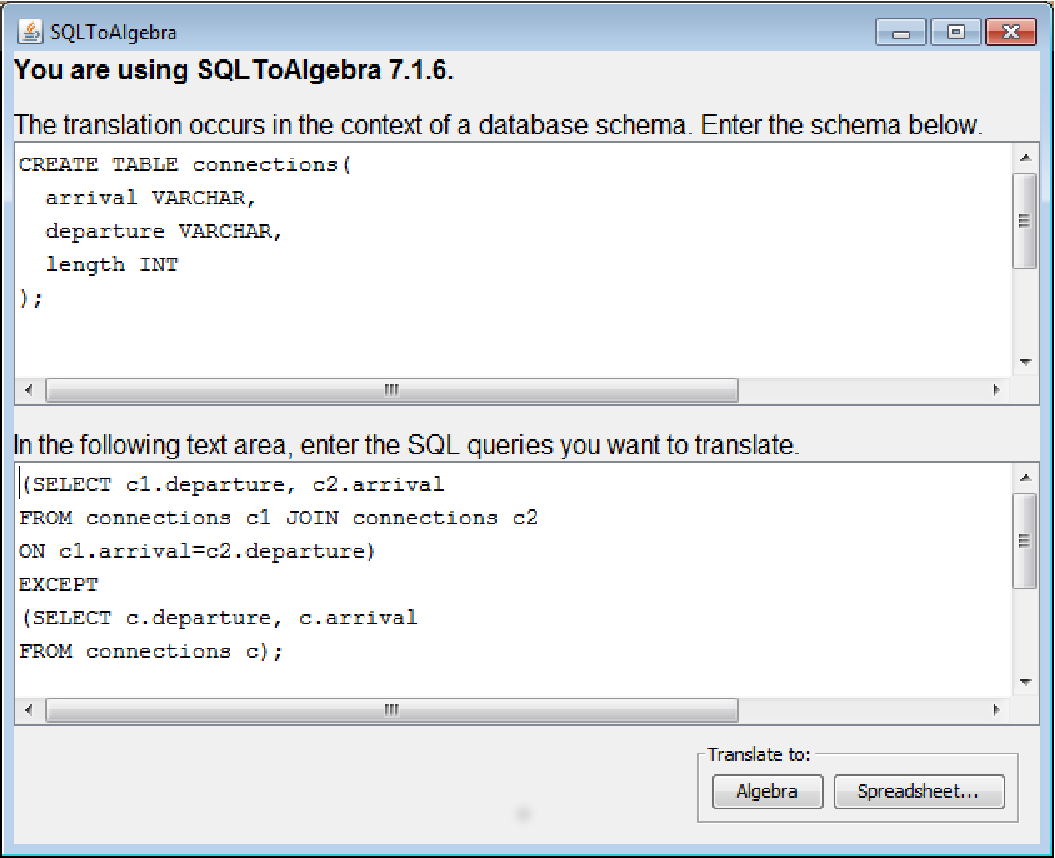Click the 'ON c1.arrival=c2.departure)' query line
Screen dimensions: 1055x858
point(197,552)
